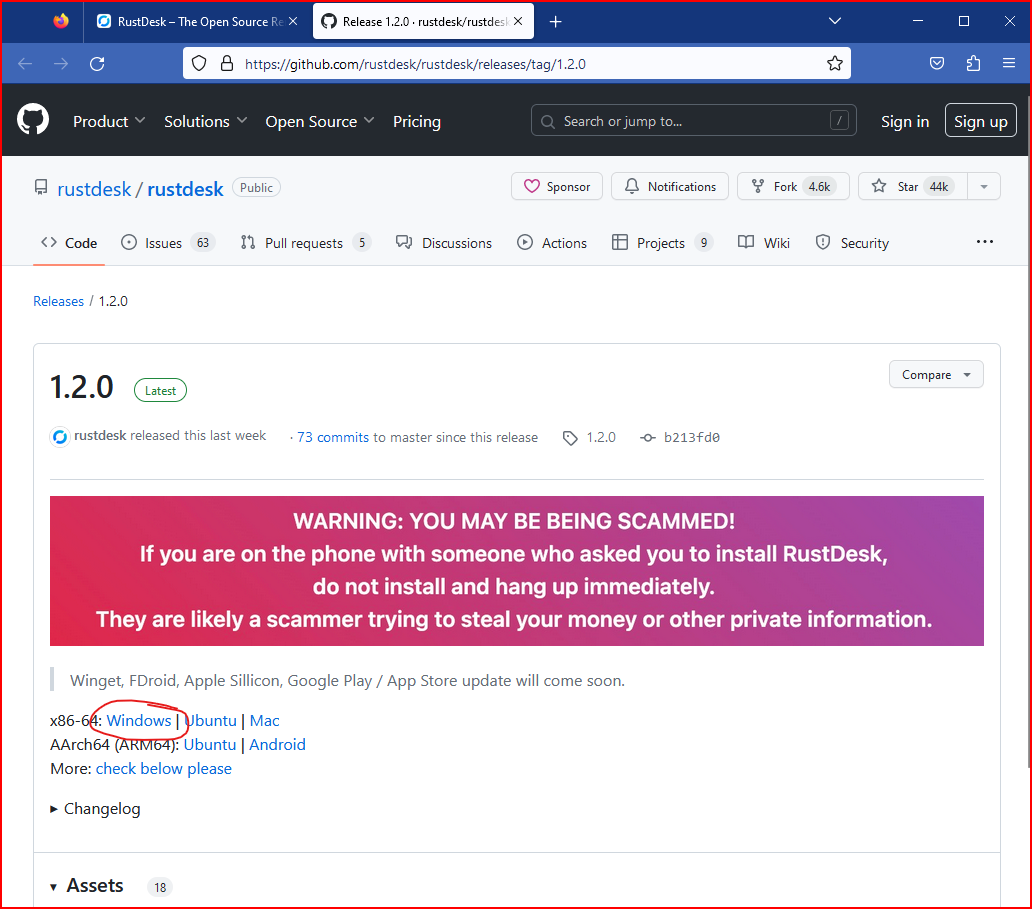Open the tracking protection shield icon
Screen dimensions: 1032x909
[199, 64]
